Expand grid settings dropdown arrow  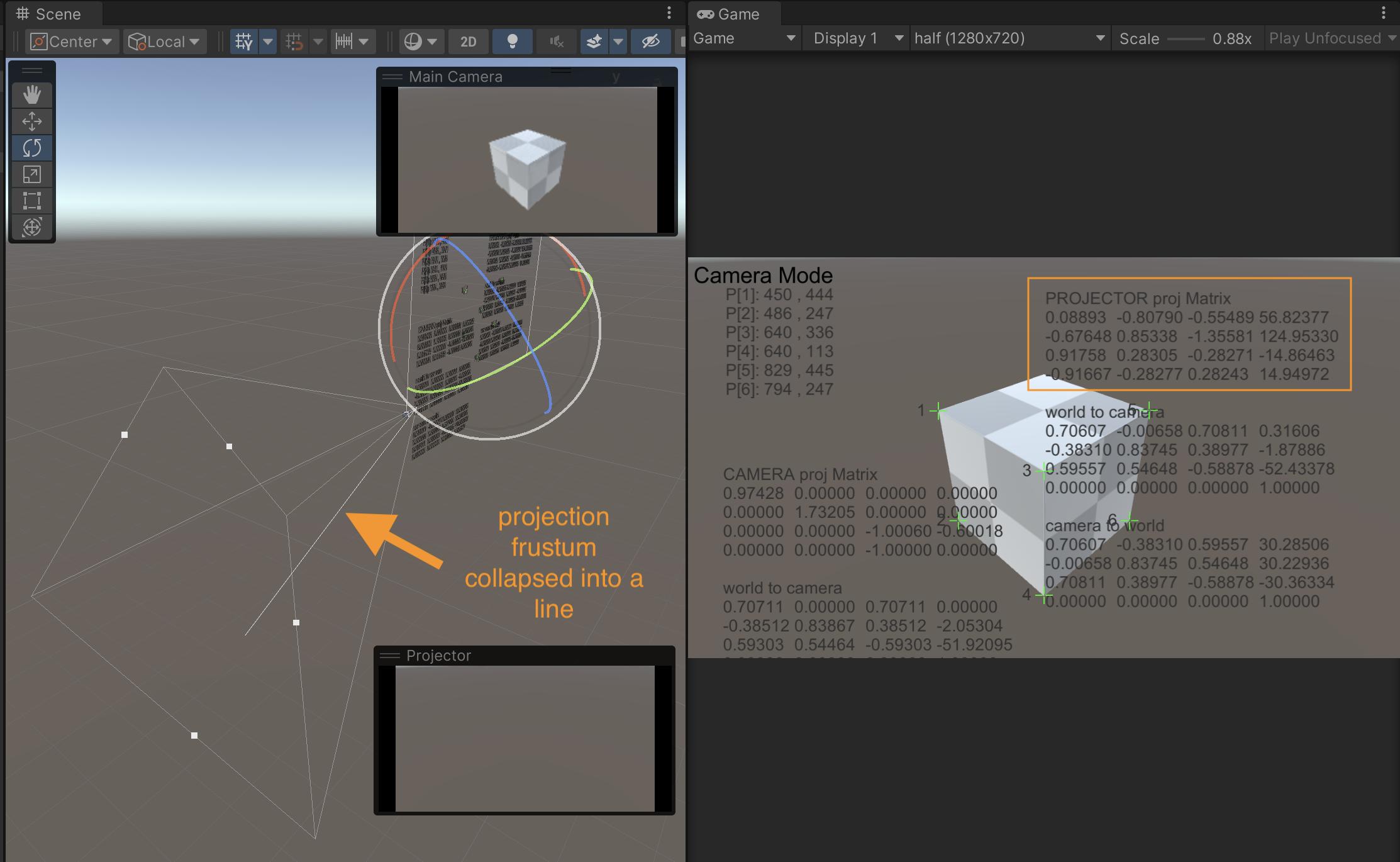tap(268, 42)
